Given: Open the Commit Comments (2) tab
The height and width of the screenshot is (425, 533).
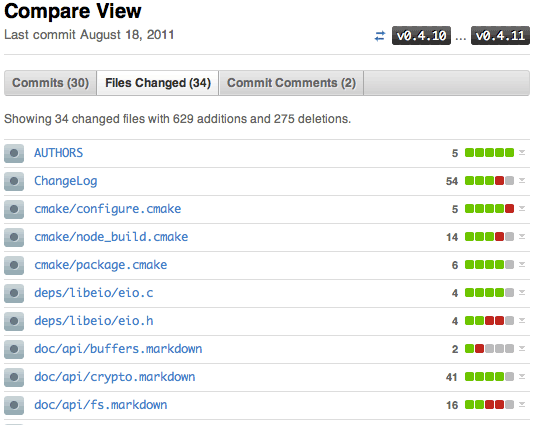Looking at the screenshot, I should (291, 83).
